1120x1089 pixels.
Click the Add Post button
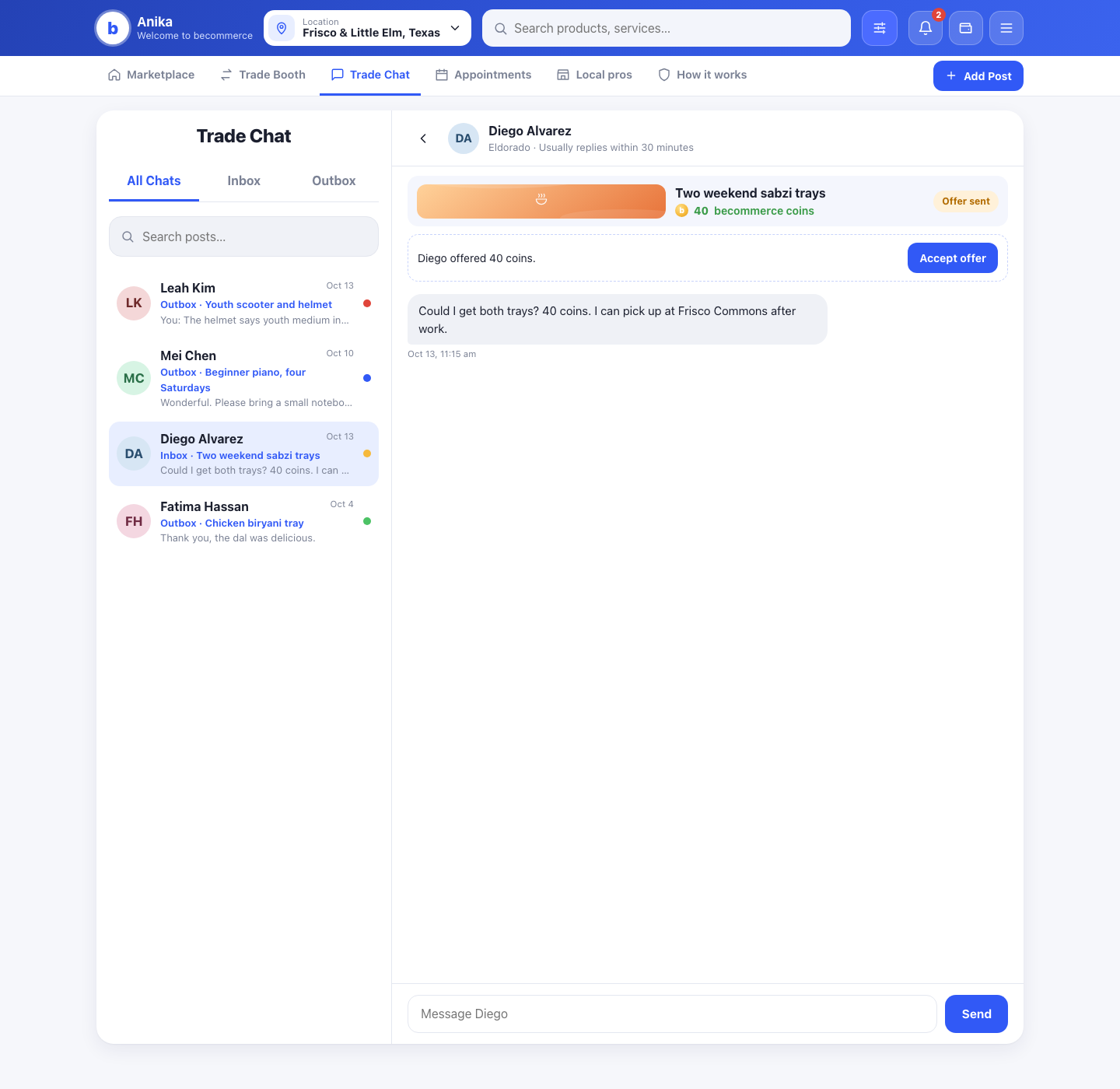(978, 75)
